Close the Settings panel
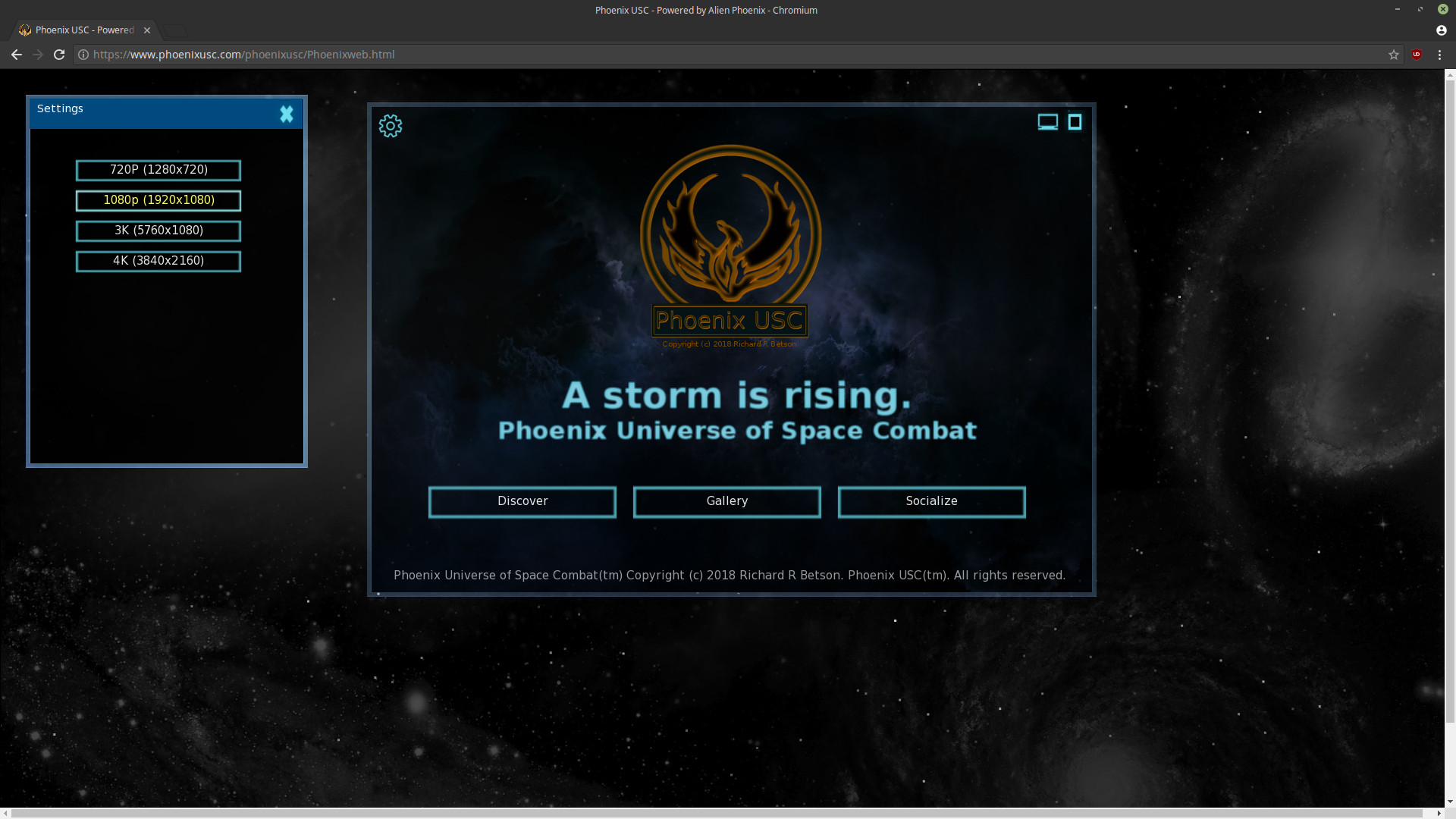1456x819 pixels. tap(286, 115)
